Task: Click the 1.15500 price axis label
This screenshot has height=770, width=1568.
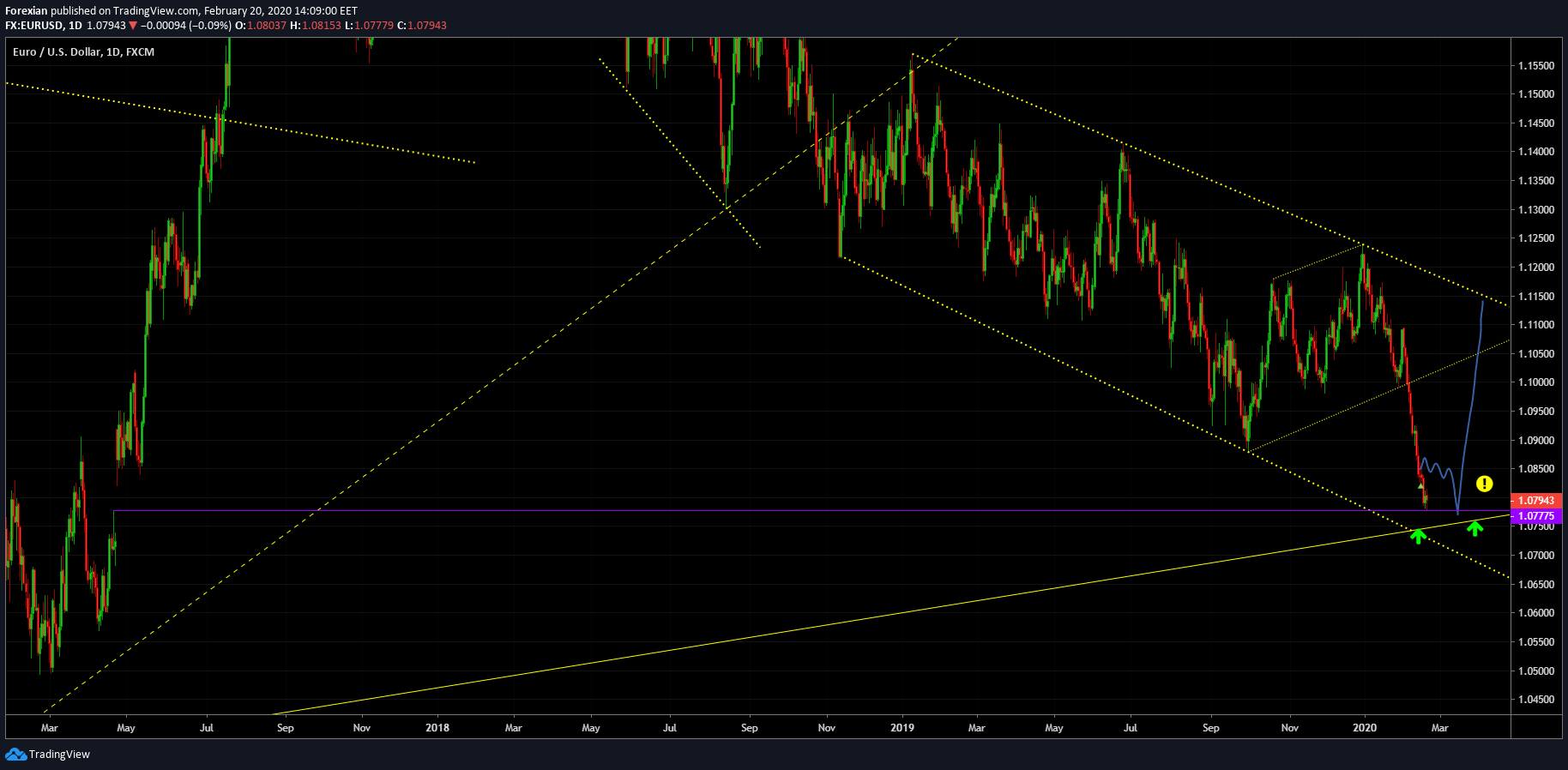Action: coord(1536,65)
